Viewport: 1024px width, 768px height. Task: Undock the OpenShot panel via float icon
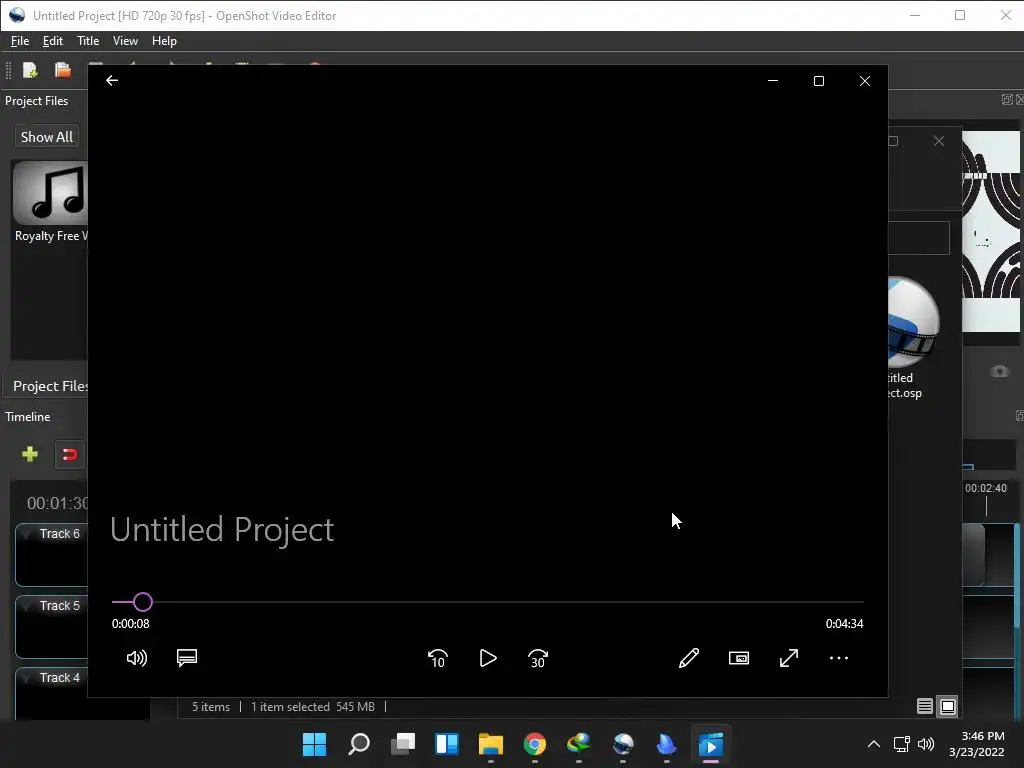(1007, 99)
